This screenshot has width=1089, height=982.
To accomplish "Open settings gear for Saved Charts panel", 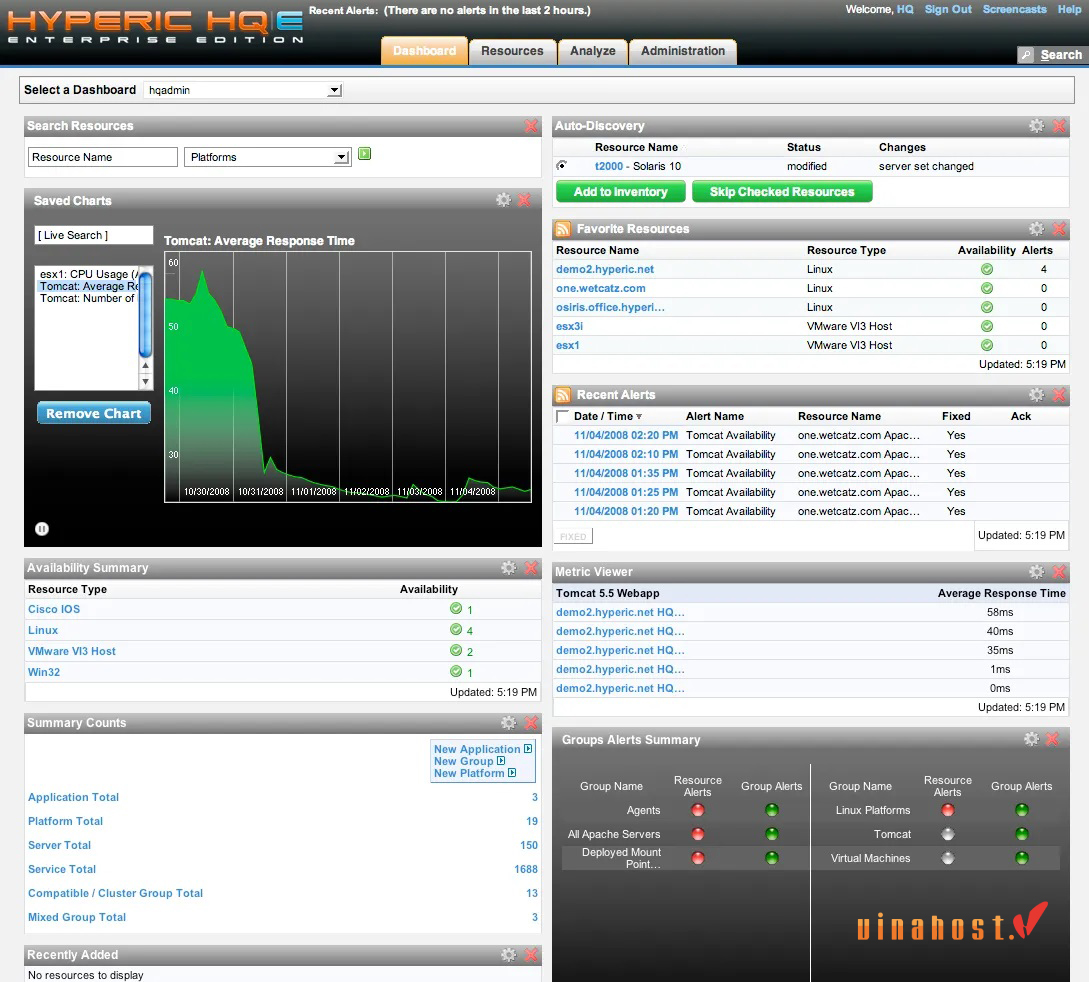I will [x=503, y=200].
